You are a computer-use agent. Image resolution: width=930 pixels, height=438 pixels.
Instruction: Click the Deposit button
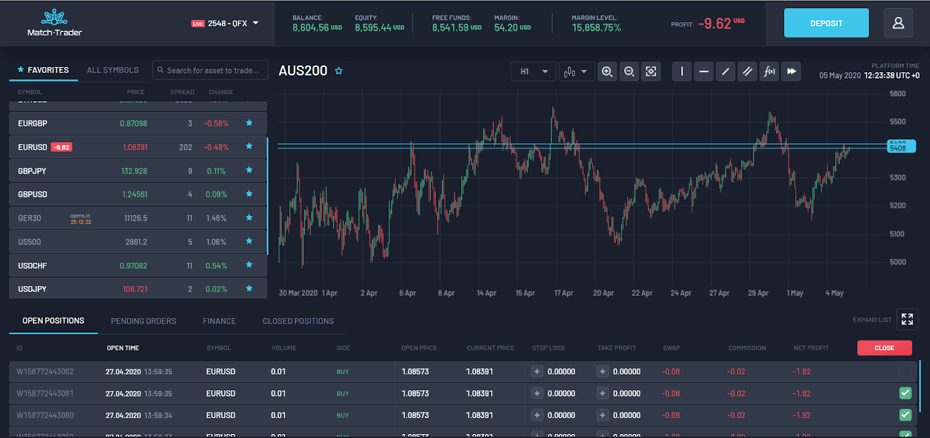point(826,23)
